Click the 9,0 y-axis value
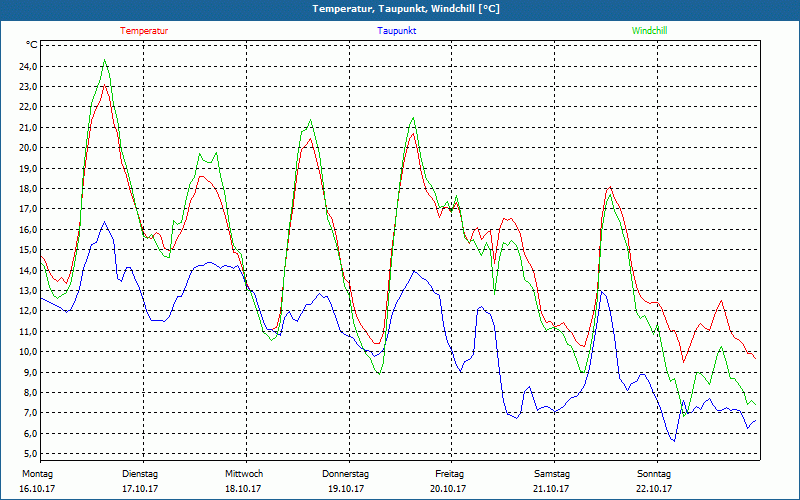The width and height of the screenshot is (800, 500). (x=31, y=372)
